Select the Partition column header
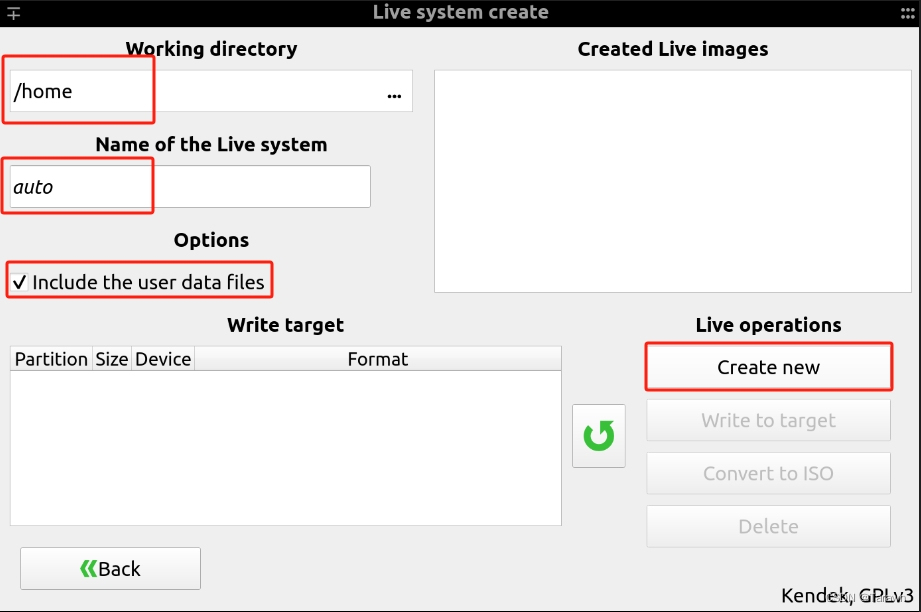The image size is (921, 612). tap(51, 359)
